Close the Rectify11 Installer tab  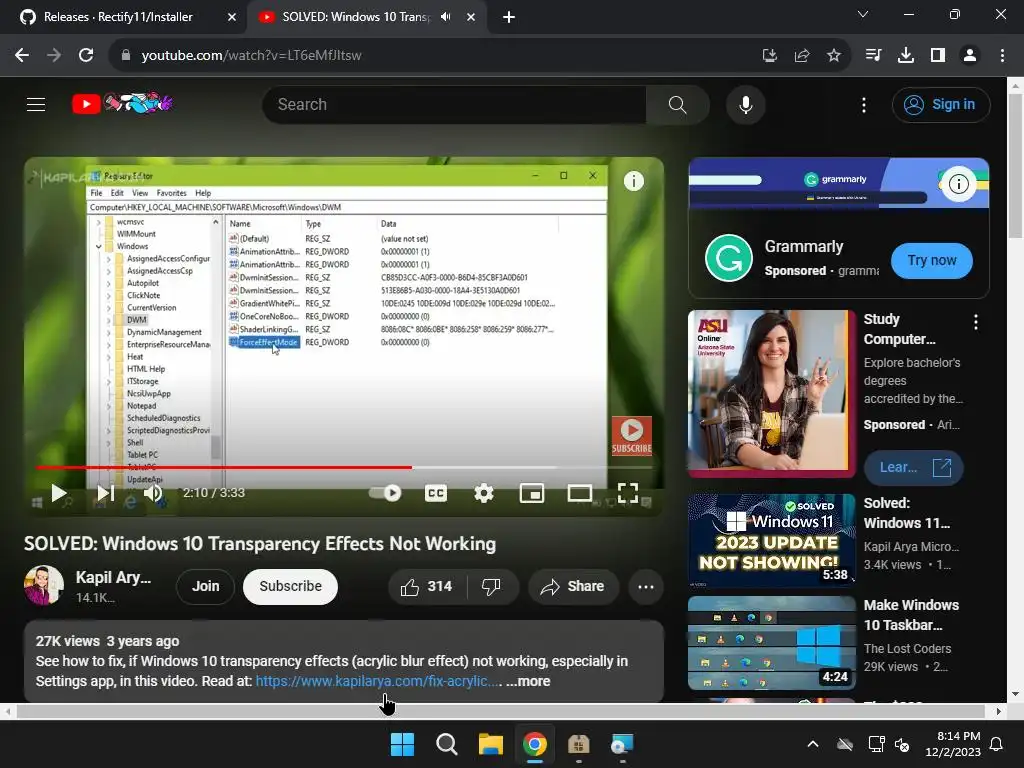(x=232, y=17)
